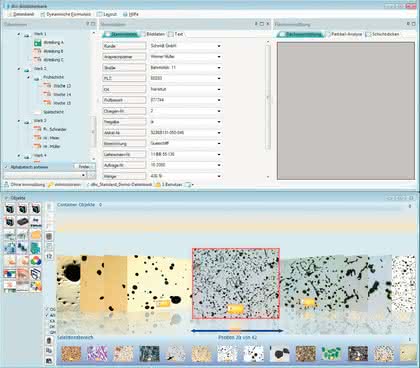Collapse the Werk 2 tree node
This screenshot has width=420, height=368.
click(19, 69)
